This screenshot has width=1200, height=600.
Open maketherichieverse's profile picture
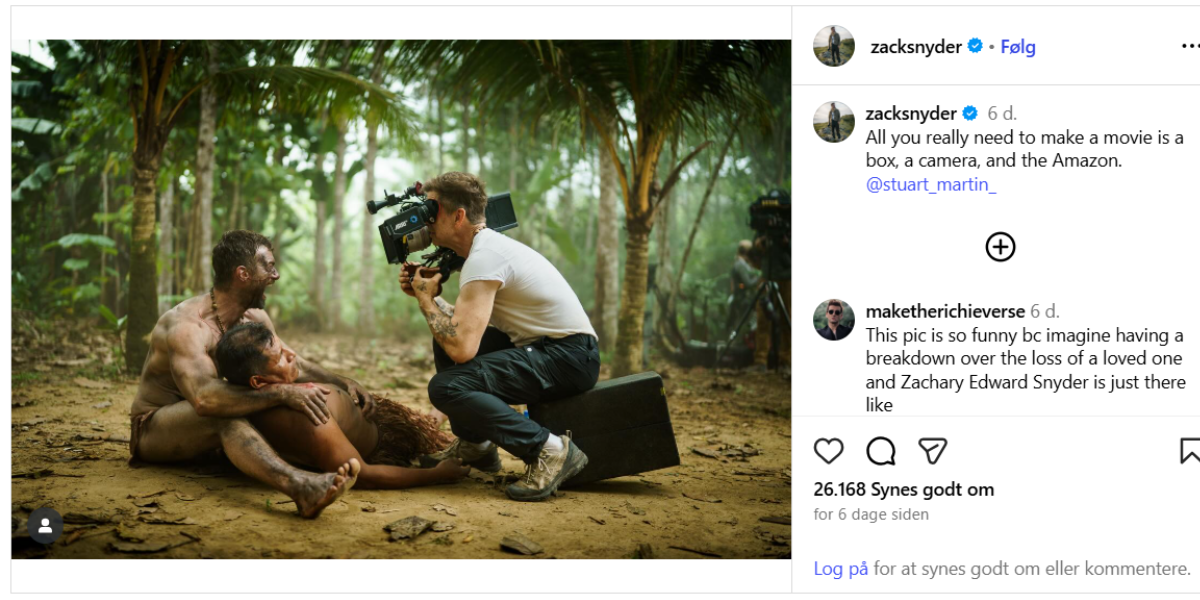click(833, 313)
